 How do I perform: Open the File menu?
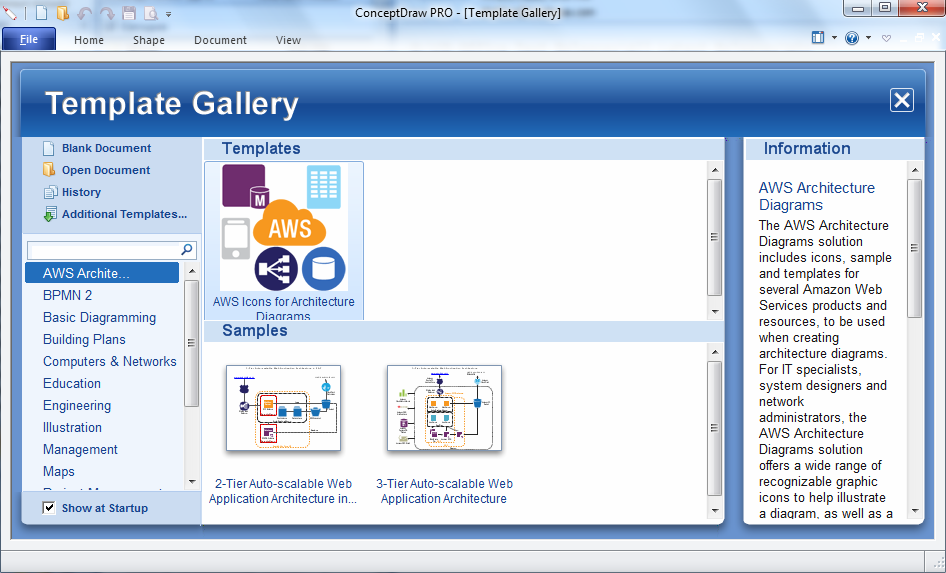click(x=29, y=39)
